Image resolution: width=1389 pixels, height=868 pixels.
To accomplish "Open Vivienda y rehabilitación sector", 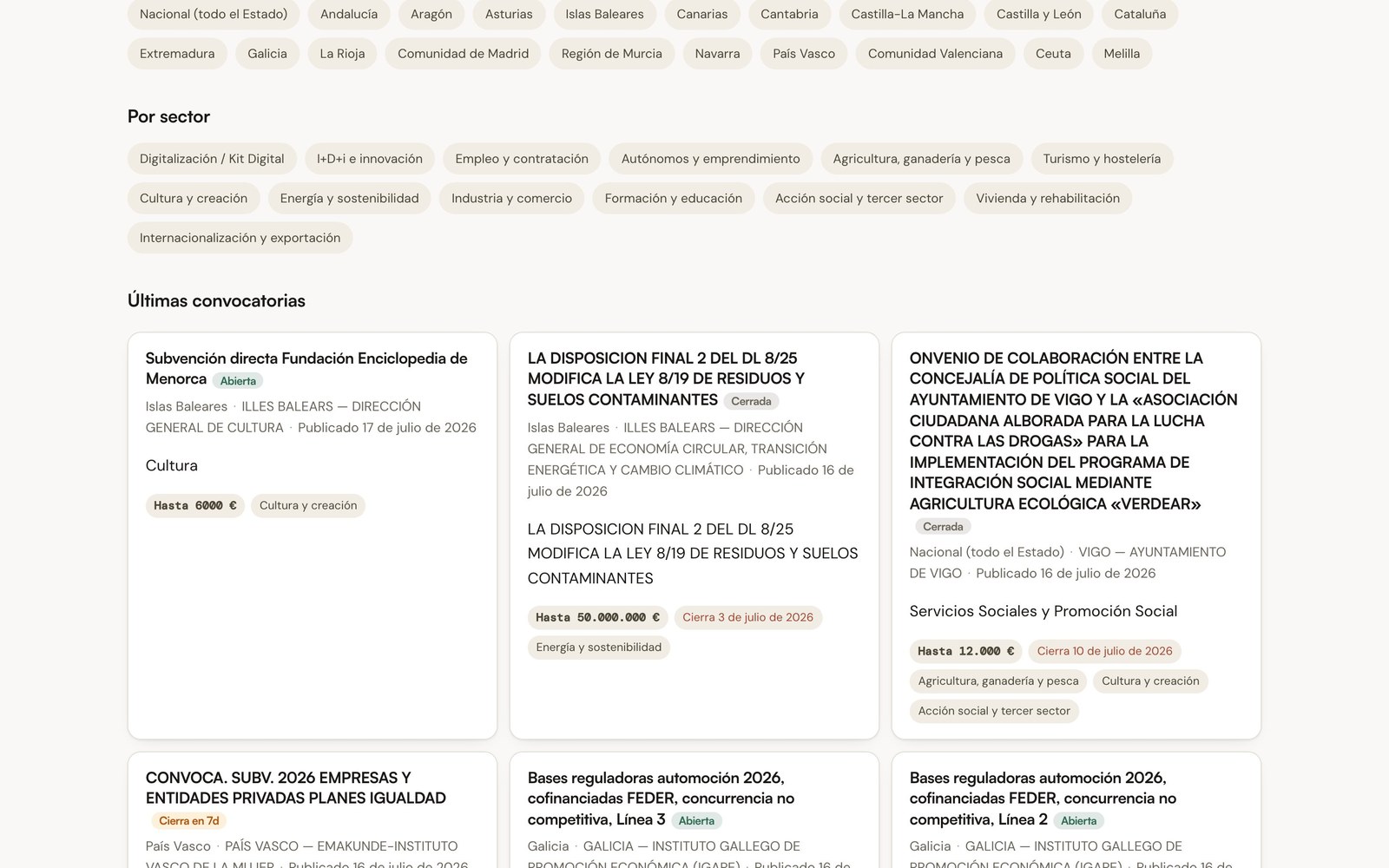I will pyautogui.click(x=1048, y=199).
